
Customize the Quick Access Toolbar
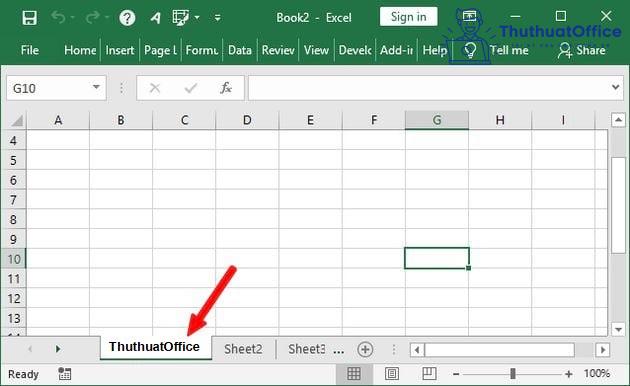pyautogui.click(x=217, y=18)
